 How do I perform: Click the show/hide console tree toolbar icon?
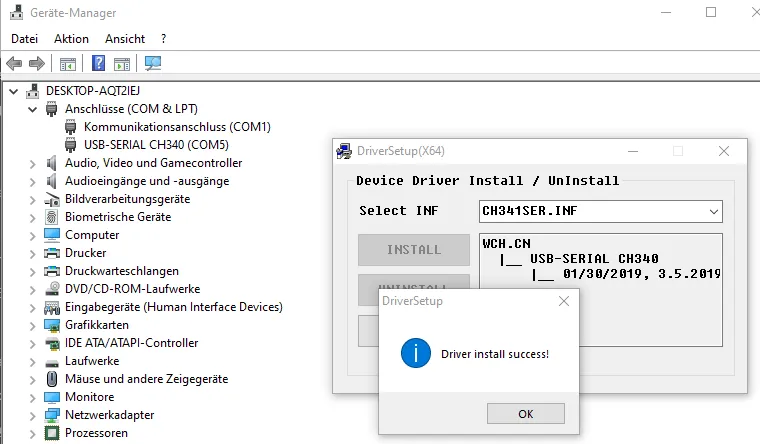tap(68, 64)
